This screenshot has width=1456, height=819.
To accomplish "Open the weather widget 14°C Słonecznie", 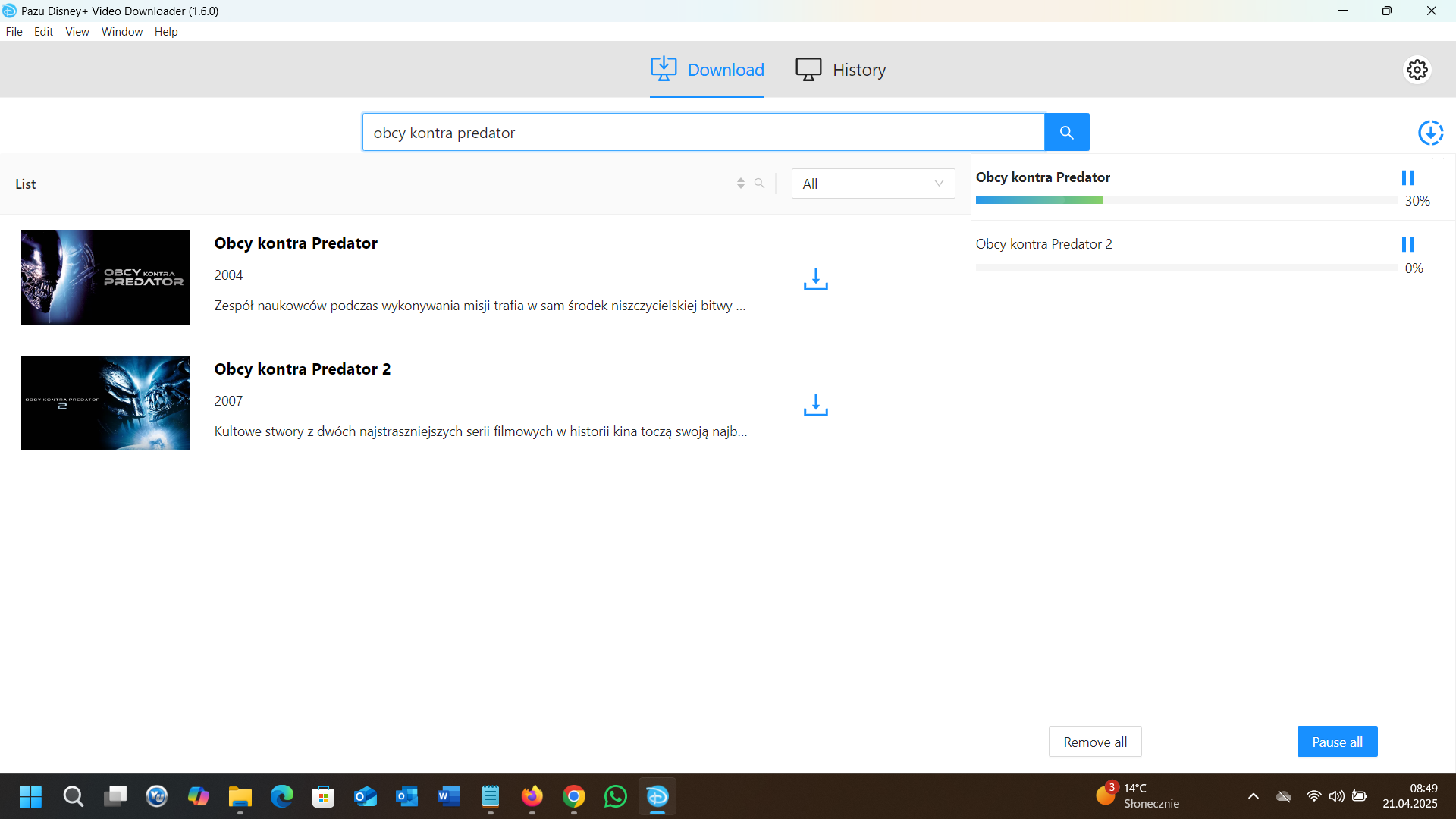I will (1137, 796).
